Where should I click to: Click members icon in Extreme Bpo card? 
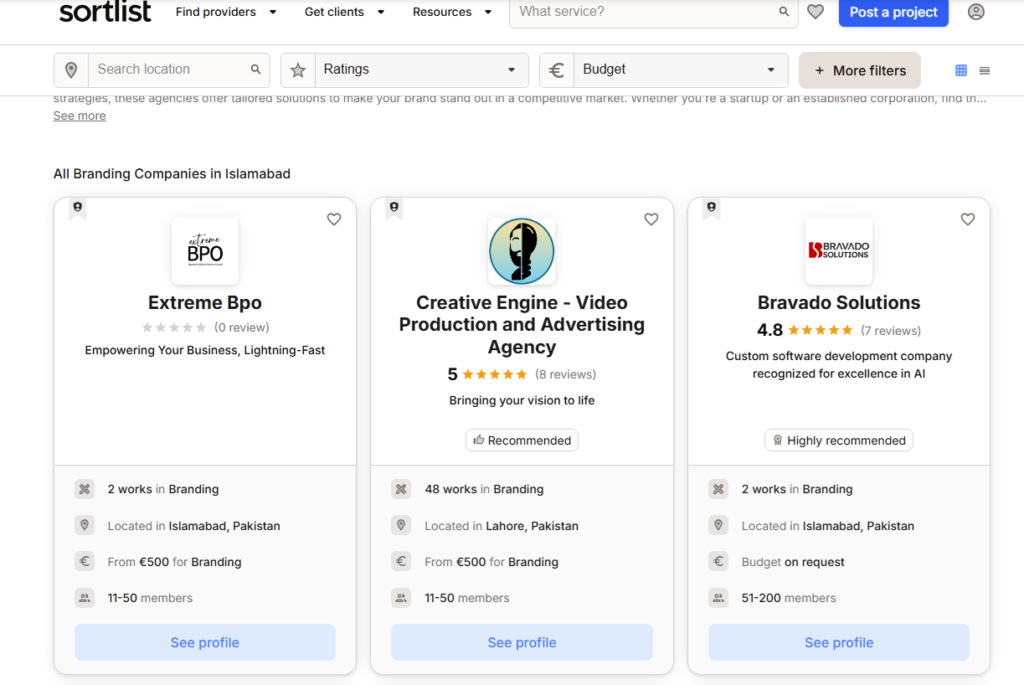tap(84, 597)
